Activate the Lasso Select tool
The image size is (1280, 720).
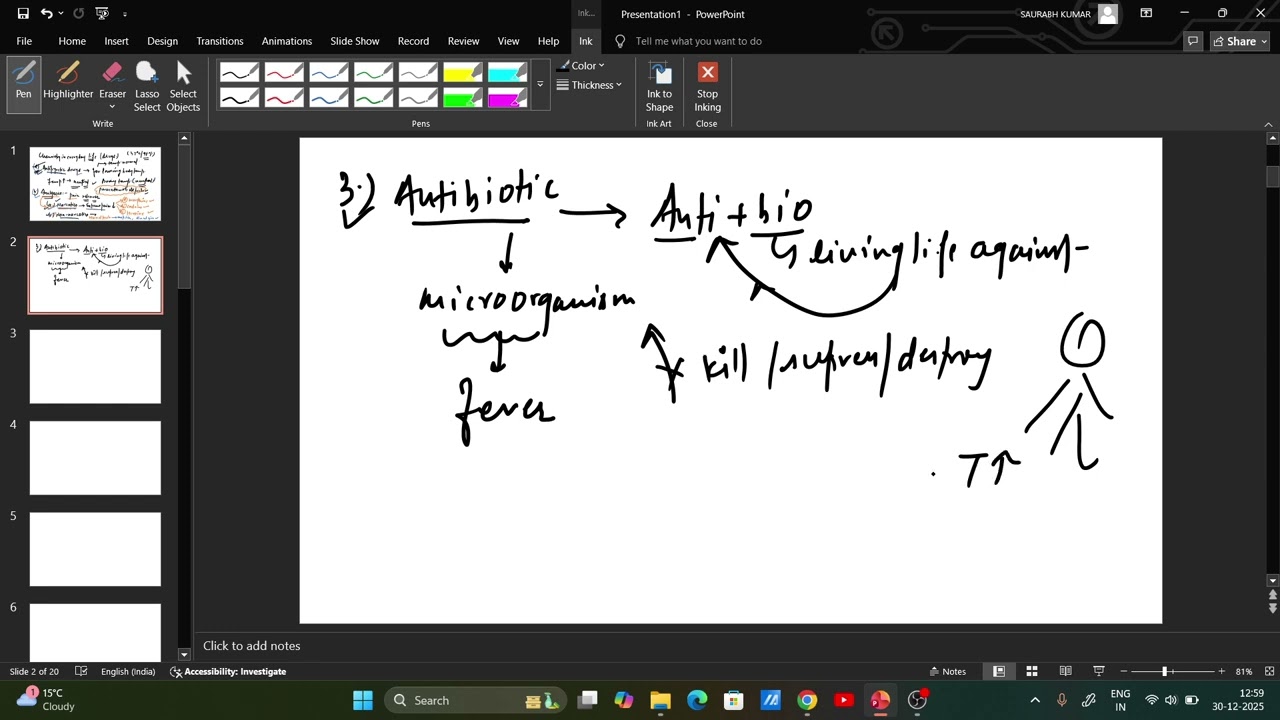147,86
